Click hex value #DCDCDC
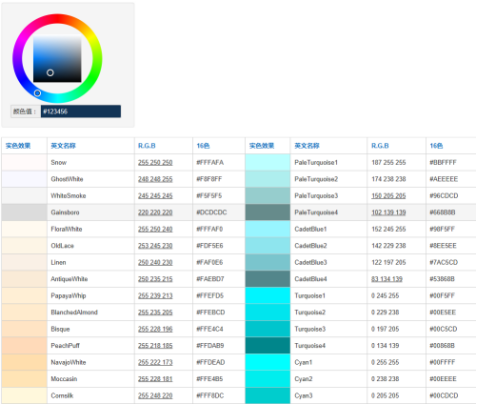The height and width of the screenshot is (404, 477). pyautogui.click(x=212, y=212)
